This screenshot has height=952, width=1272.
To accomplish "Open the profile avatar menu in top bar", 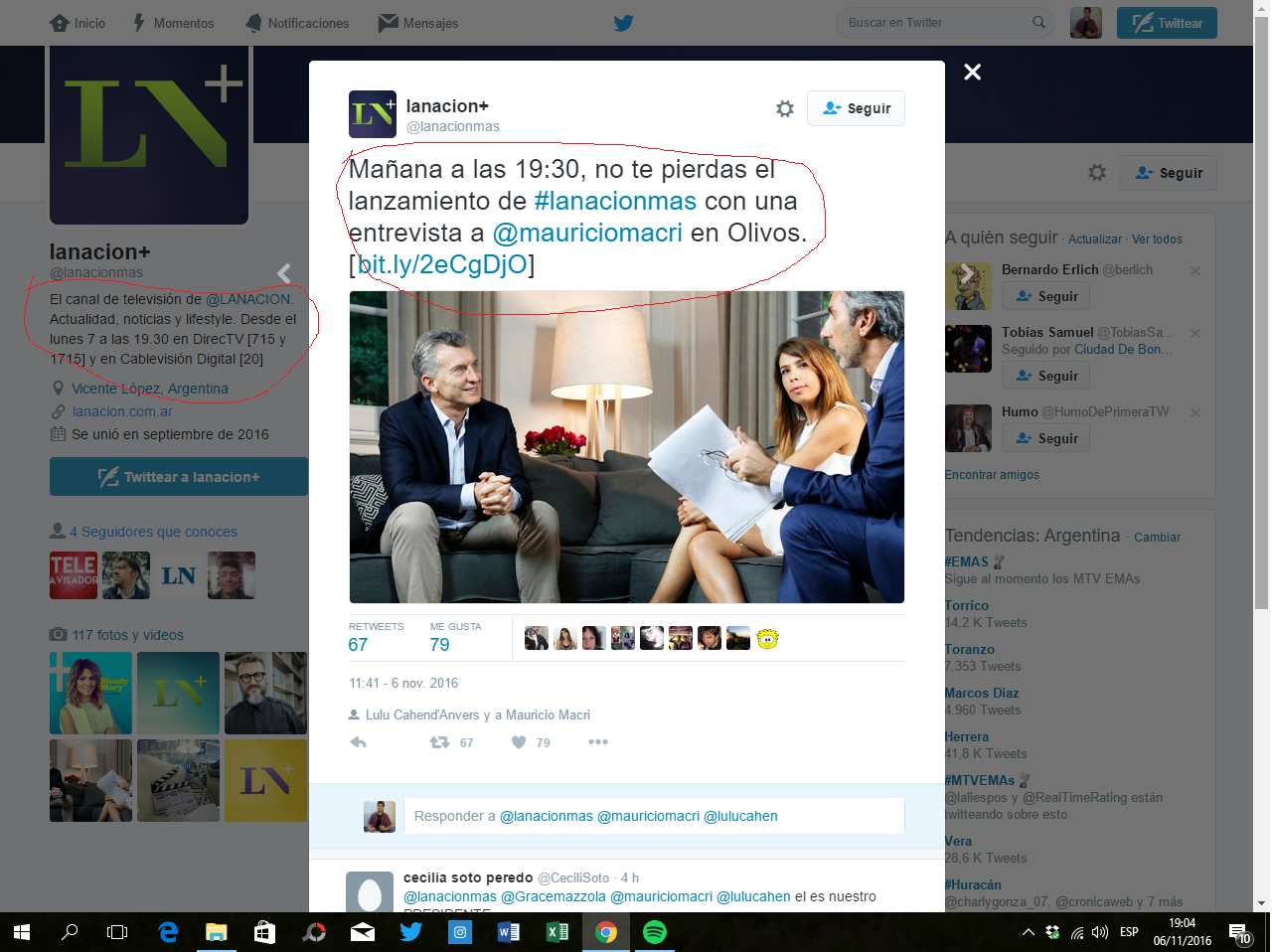I will [1086, 23].
